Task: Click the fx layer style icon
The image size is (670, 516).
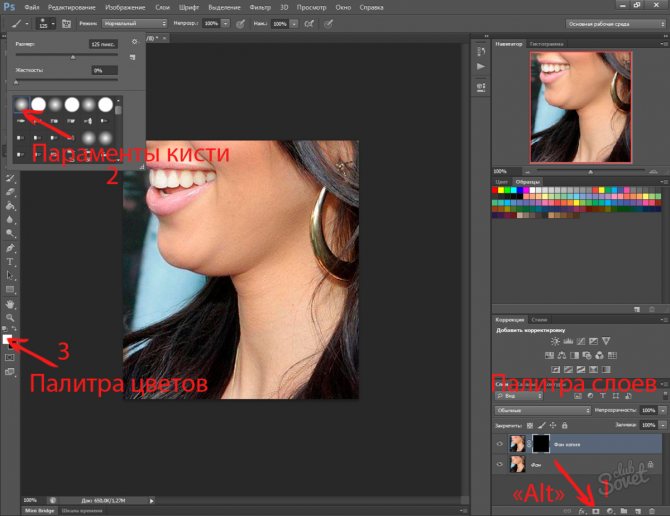Action: click(581, 509)
